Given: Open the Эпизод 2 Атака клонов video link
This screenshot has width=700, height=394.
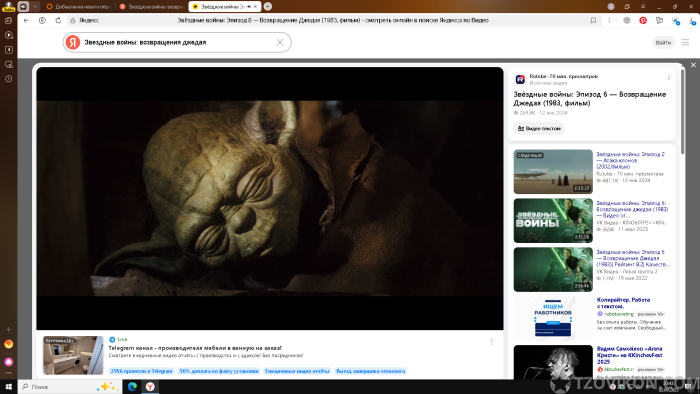Looking at the screenshot, I should 630,160.
